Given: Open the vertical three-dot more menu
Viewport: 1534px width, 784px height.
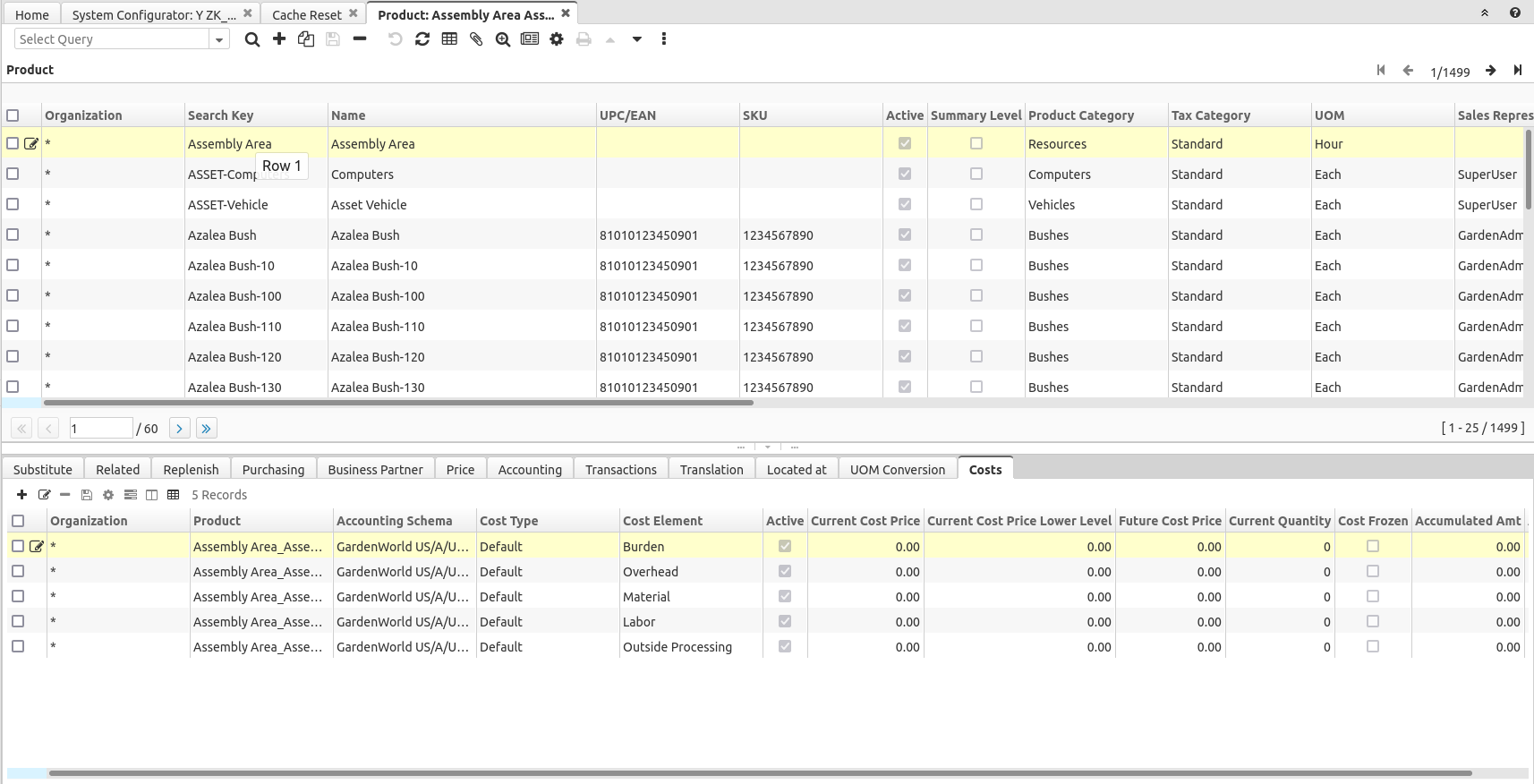Looking at the screenshot, I should coord(663,39).
